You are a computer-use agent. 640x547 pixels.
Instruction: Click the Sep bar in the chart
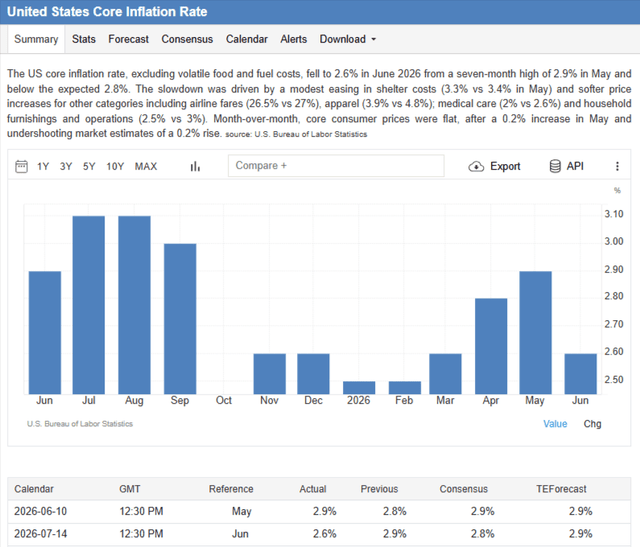[180, 319]
